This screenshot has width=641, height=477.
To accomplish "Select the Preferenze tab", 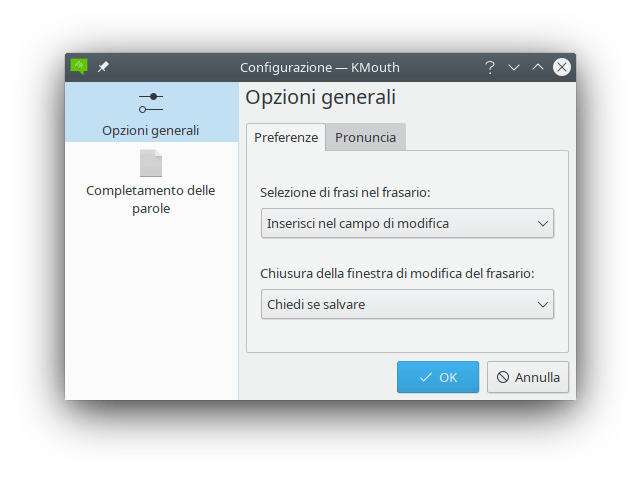I will pyautogui.click(x=286, y=138).
